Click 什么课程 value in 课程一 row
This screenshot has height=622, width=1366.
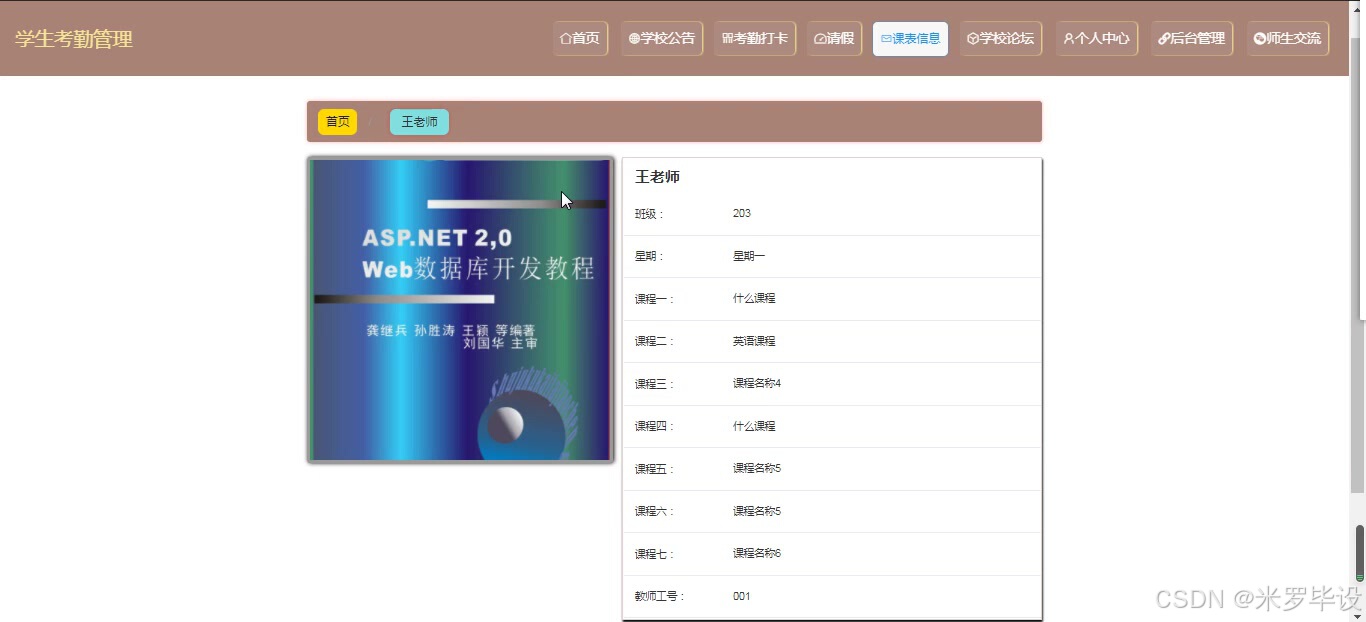[754, 299]
